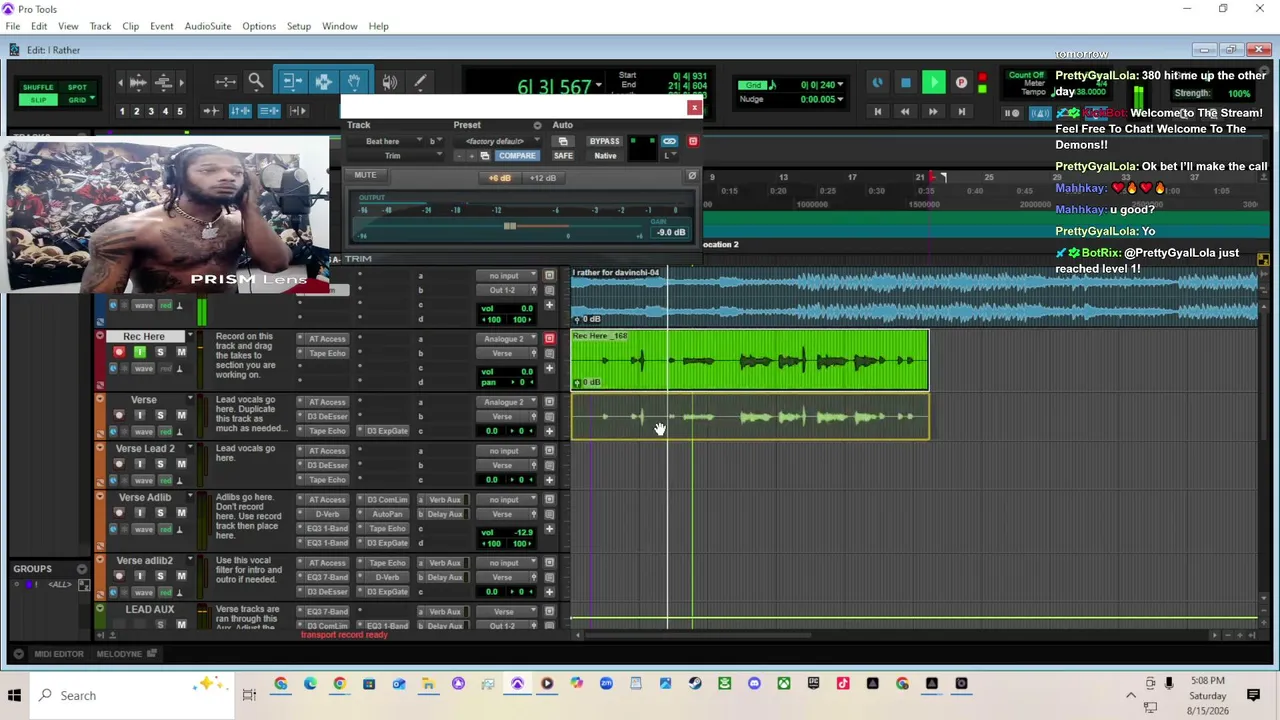Toggle Grid edit mode
The height and width of the screenshot is (720, 1280).
coord(77,100)
